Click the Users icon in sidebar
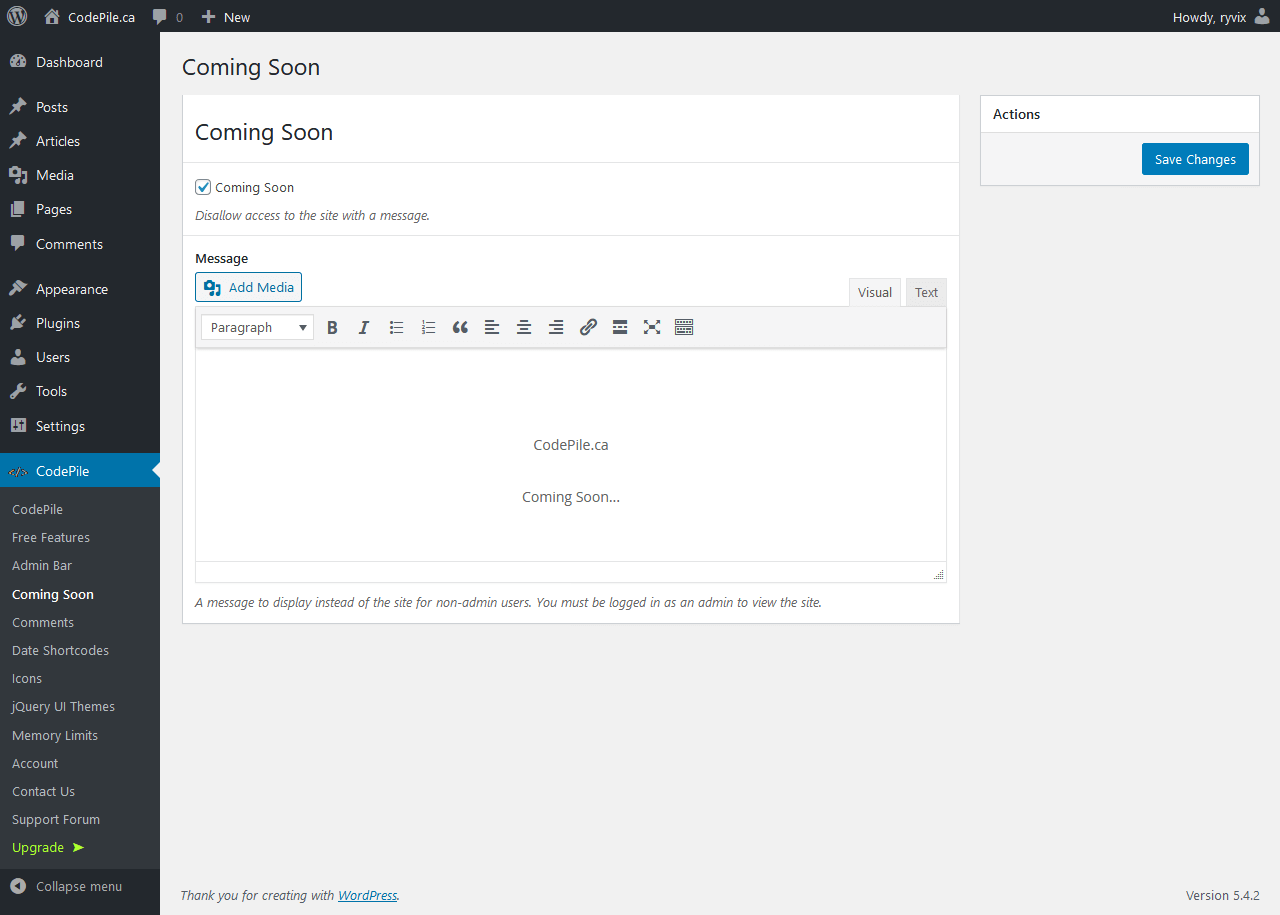Image resolution: width=1280 pixels, height=915 pixels. click(x=18, y=357)
